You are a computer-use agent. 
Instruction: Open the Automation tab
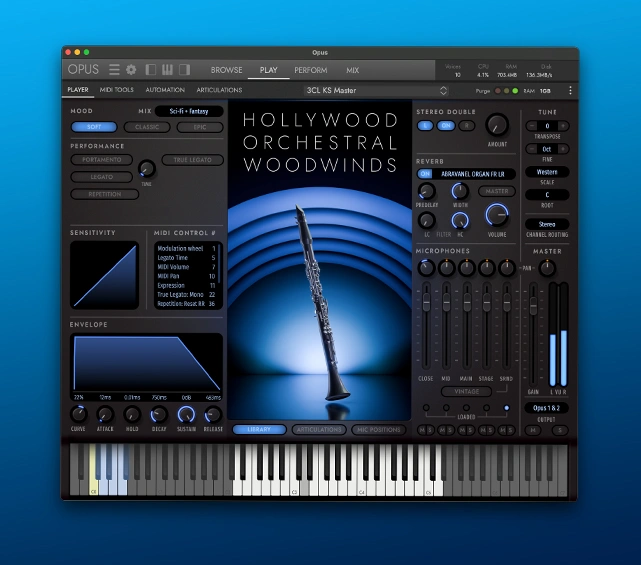[x=165, y=90]
